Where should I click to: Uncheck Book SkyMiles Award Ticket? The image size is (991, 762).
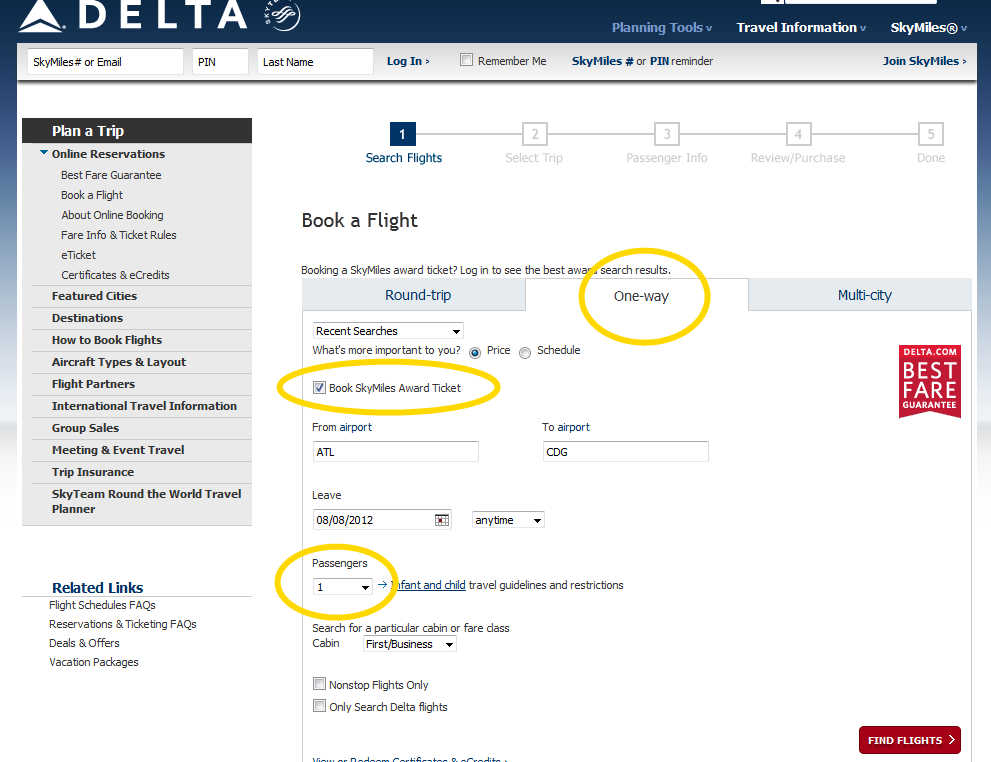pos(320,388)
